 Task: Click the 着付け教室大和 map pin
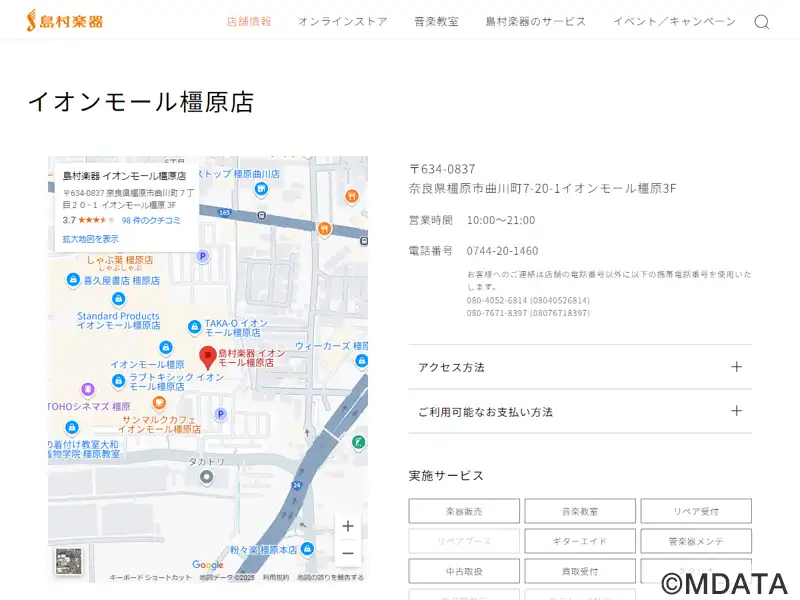click(x=72, y=427)
